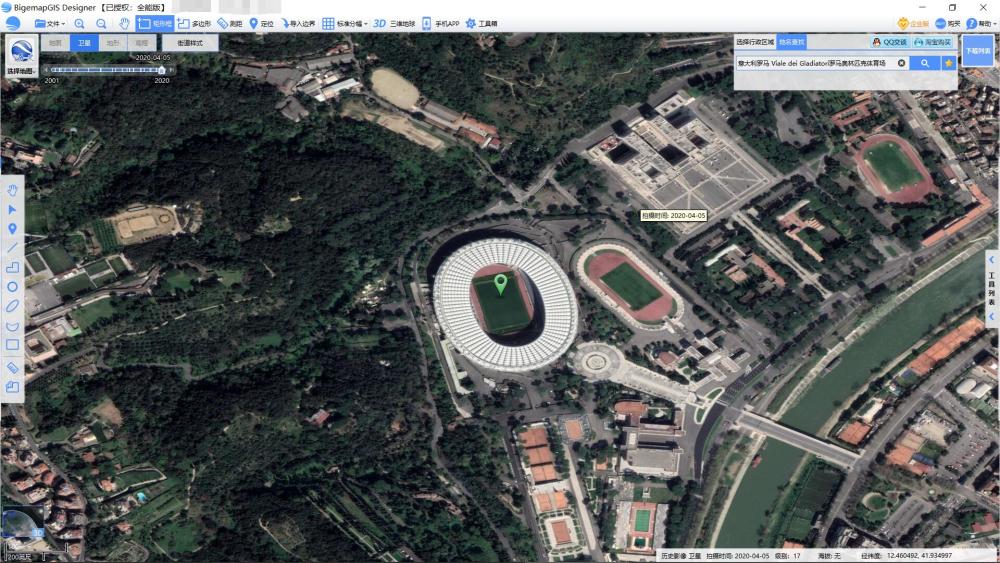Open the 标准分幅 standard sheet dropdown
The height and width of the screenshot is (563, 1000).
[345, 24]
